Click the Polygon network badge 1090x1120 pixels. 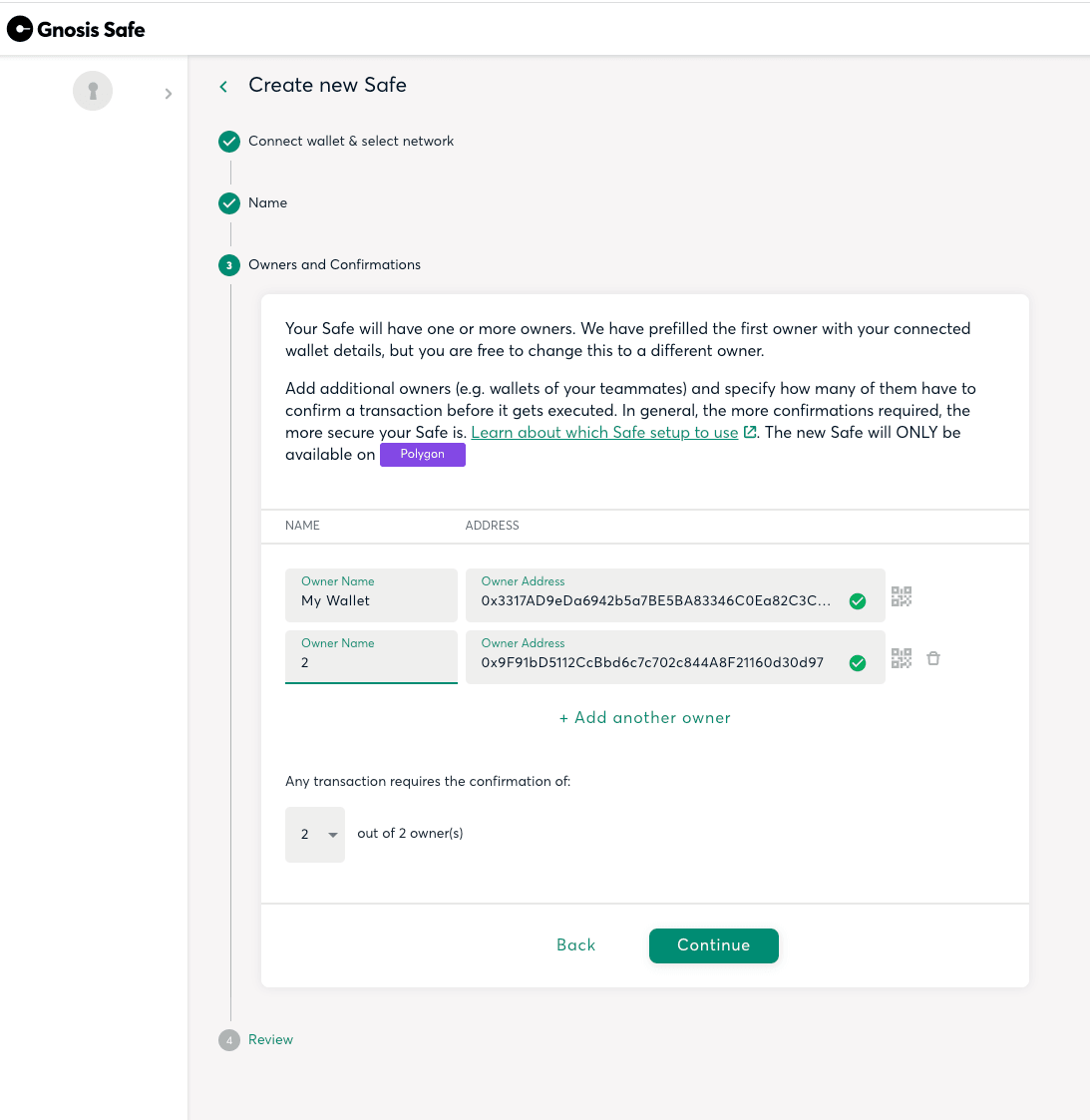(422, 455)
